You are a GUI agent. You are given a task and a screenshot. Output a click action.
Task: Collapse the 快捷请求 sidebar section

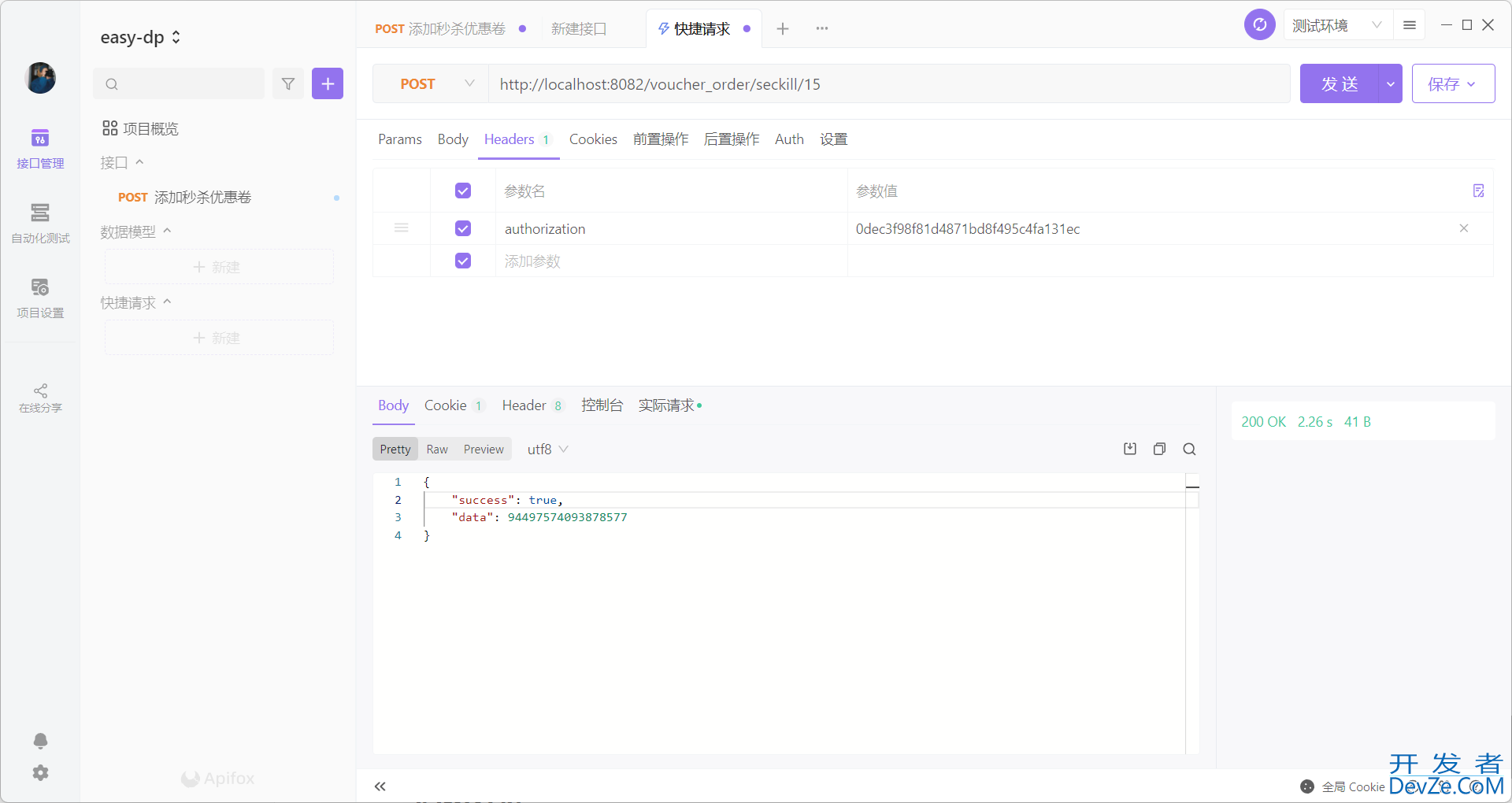point(135,302)
